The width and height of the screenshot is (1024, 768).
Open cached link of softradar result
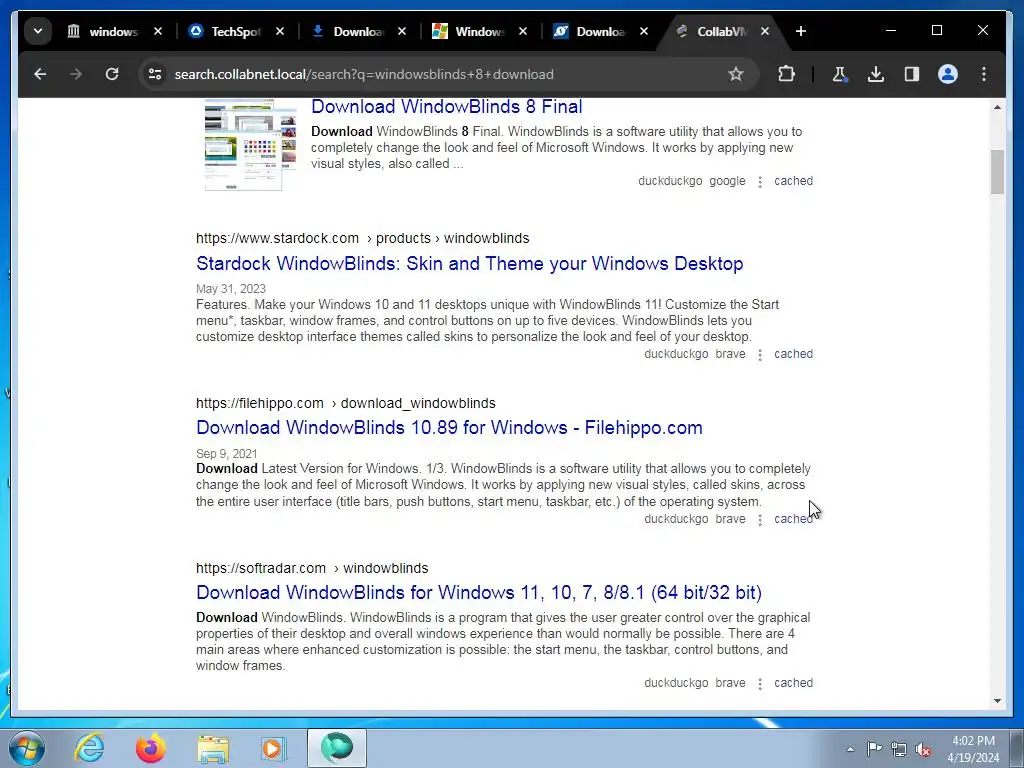coord(793,683)
